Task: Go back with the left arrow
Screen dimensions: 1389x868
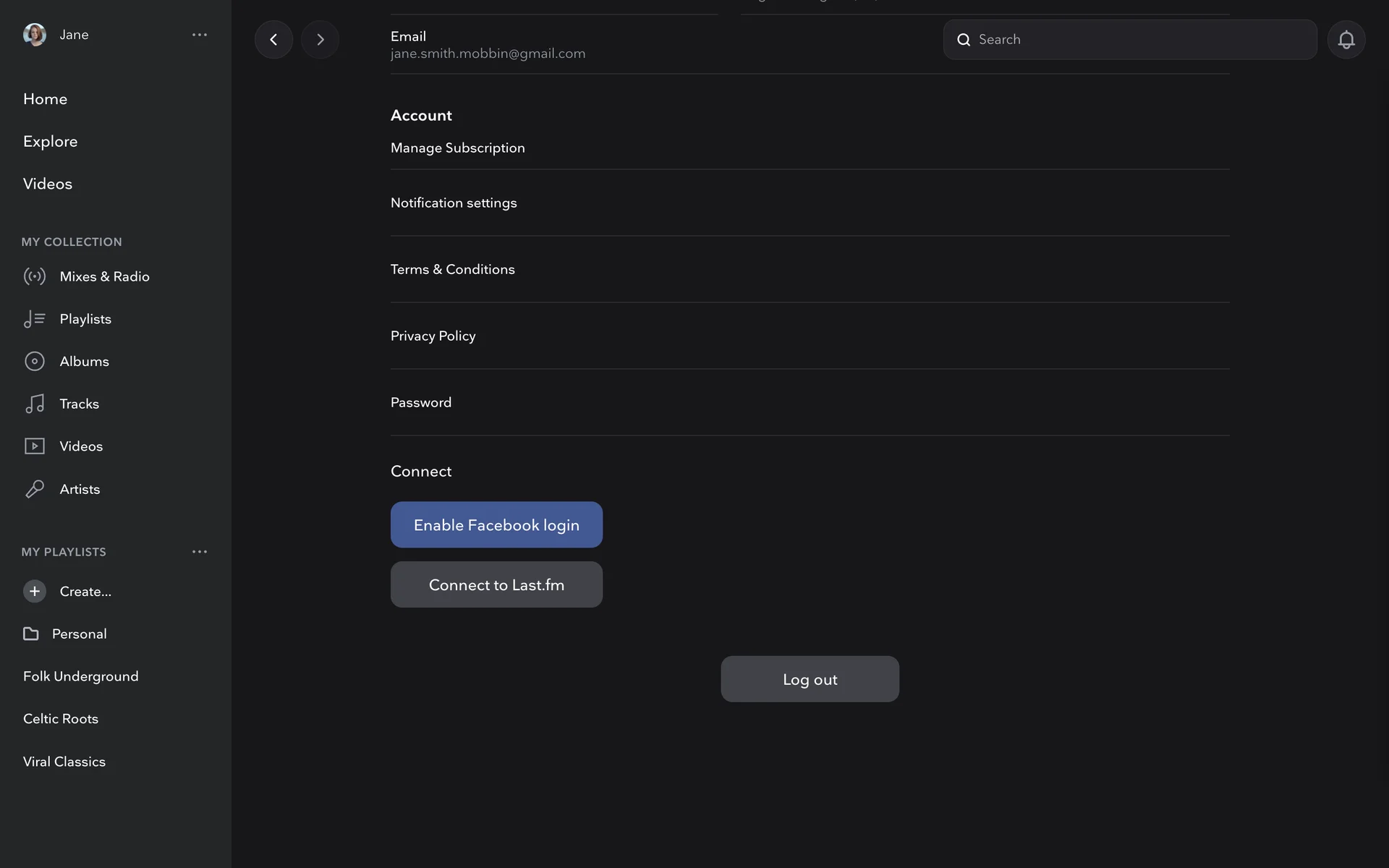Action: (273, 40)
